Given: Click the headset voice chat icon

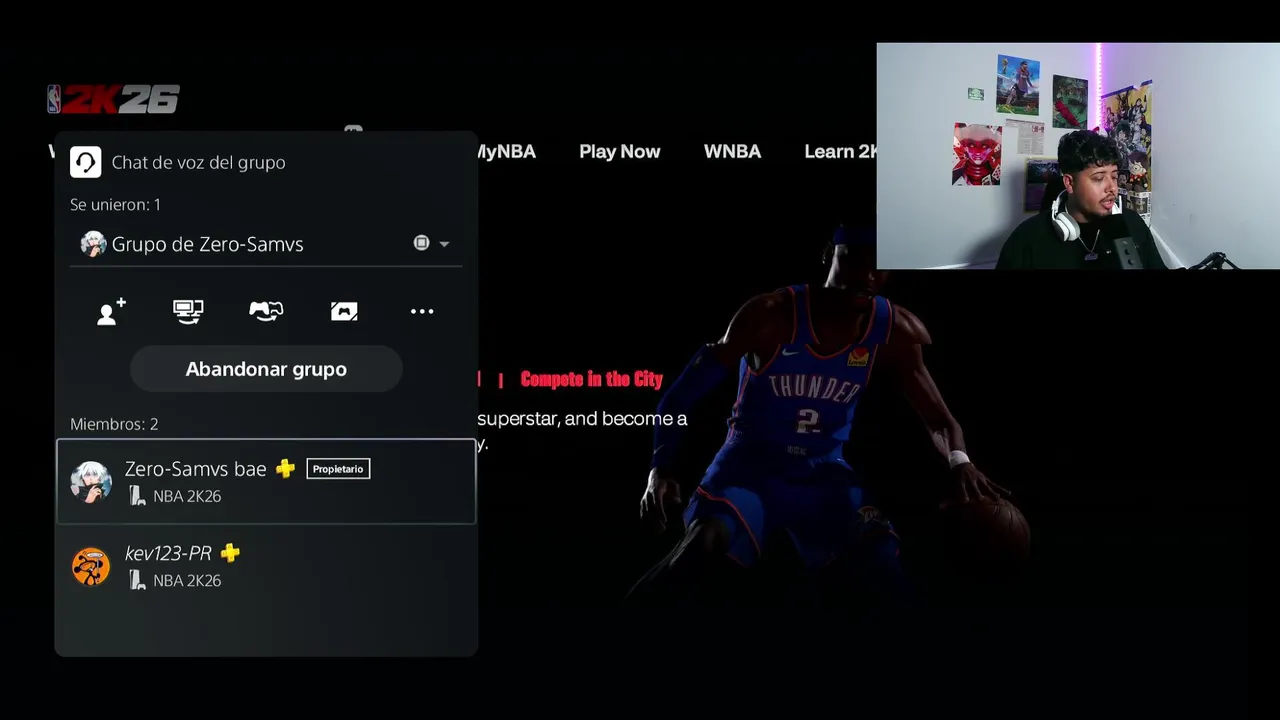Looking at the screenshot, I should [85, 162].
